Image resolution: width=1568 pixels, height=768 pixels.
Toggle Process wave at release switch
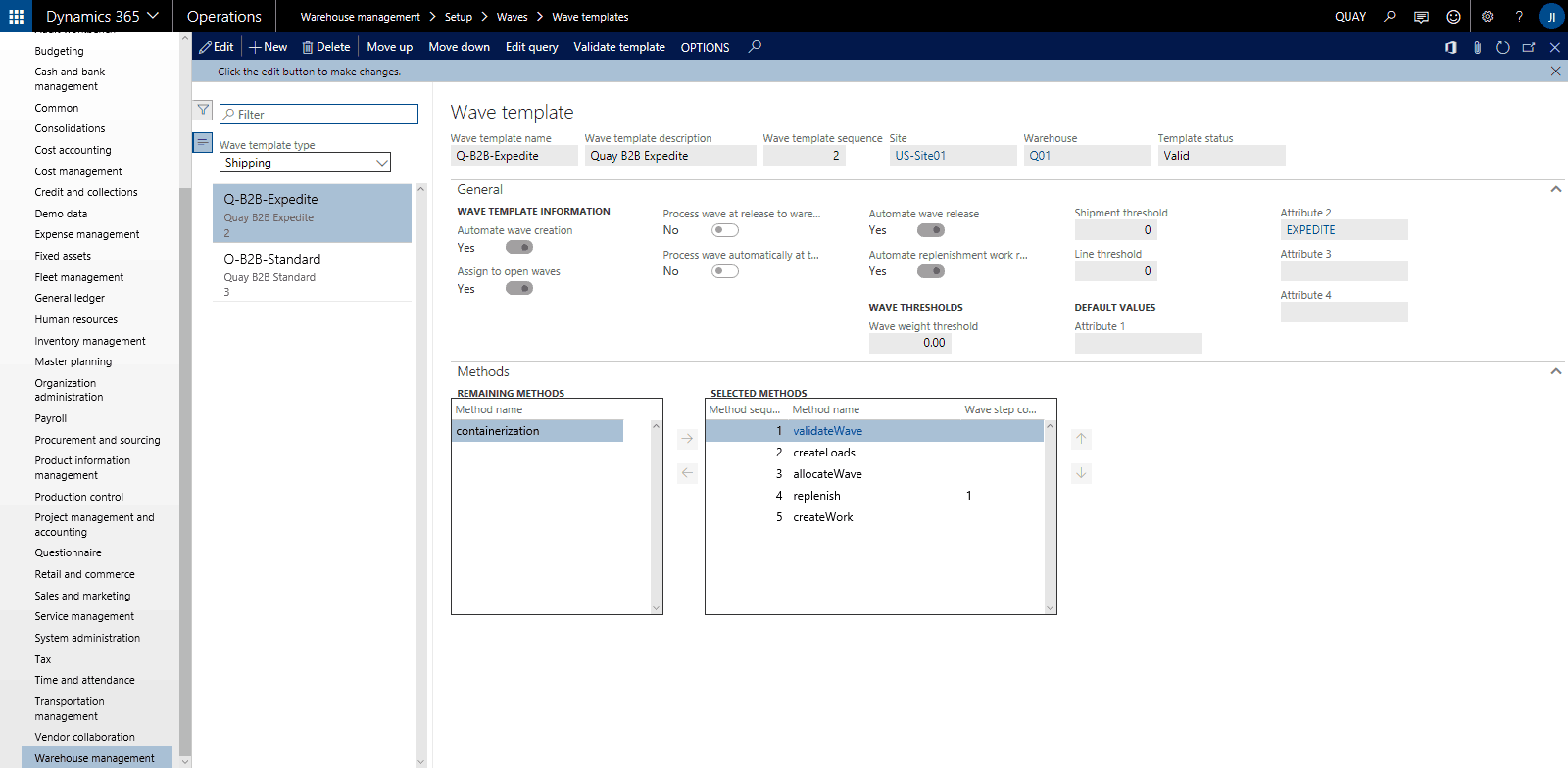pyautogui.click(x=725, y=230)
